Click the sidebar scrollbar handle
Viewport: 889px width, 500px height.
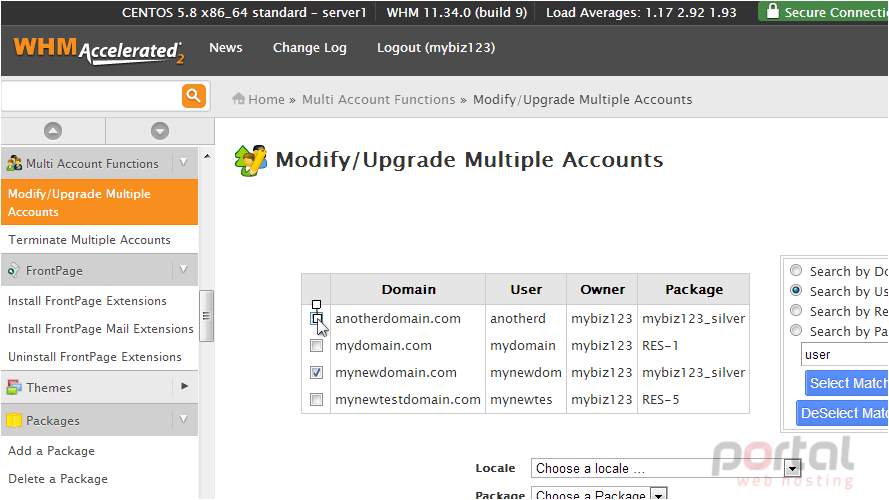(206, 316)
